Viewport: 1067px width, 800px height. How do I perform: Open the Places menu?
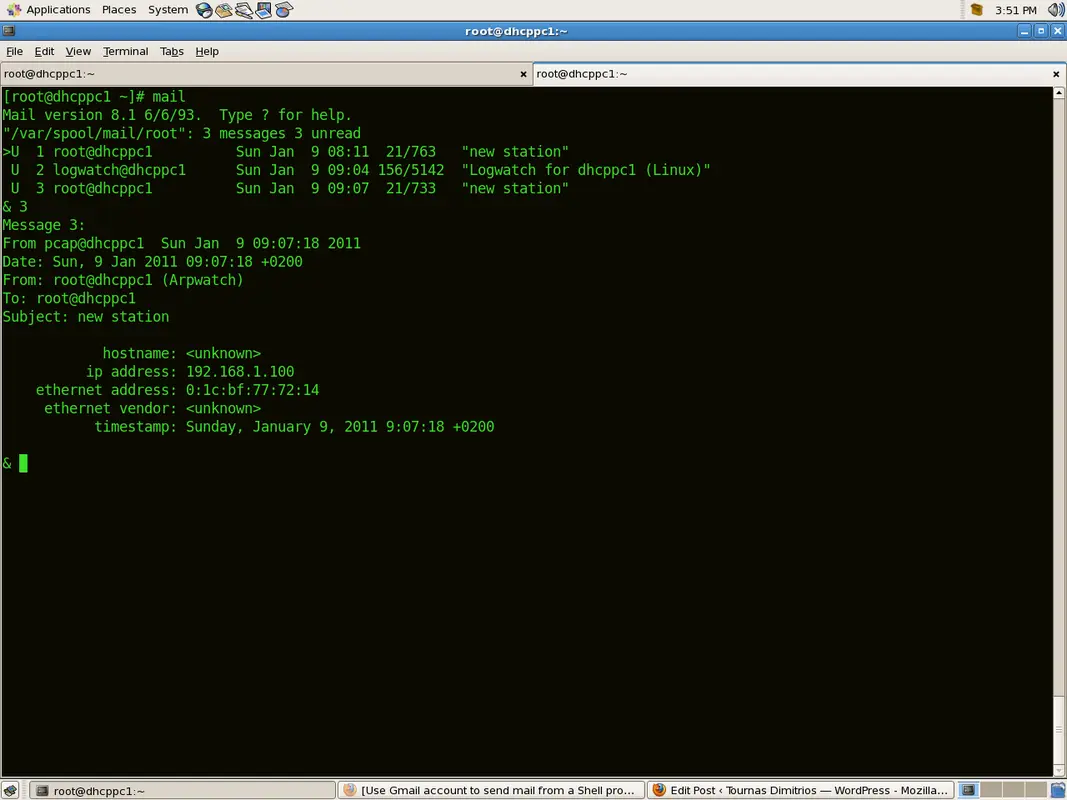pyautogui.click(x=119, y=9)
